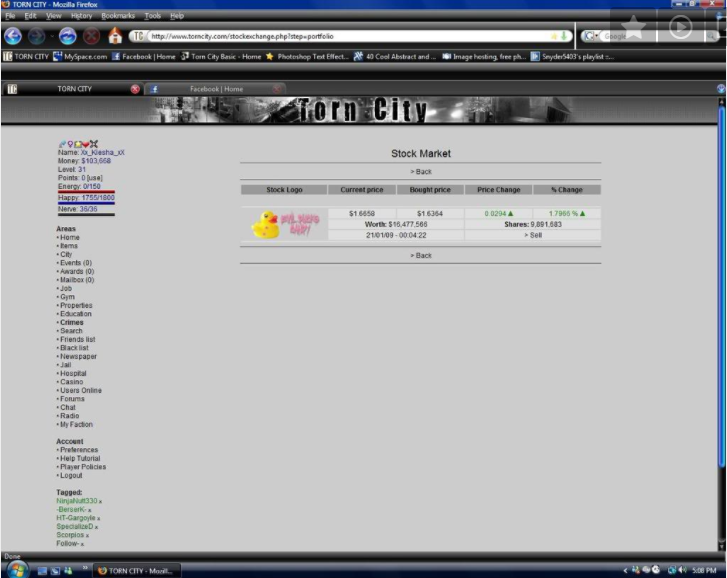Viewport: 727px width, 578px height.
Task: Open the TORN CITY bookmark
Action: [26, 57]
